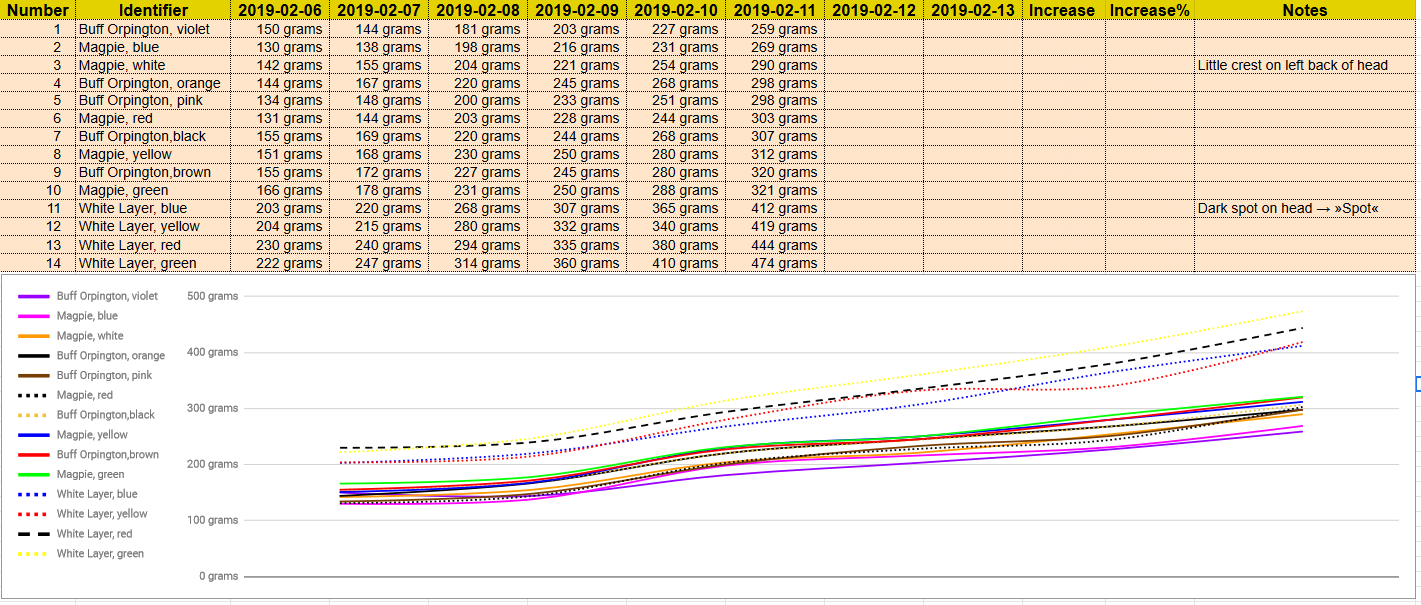Click the '100 grams' chart axis label
Image resolution: width=1421 pixels, height=605 pixels.
212,520
